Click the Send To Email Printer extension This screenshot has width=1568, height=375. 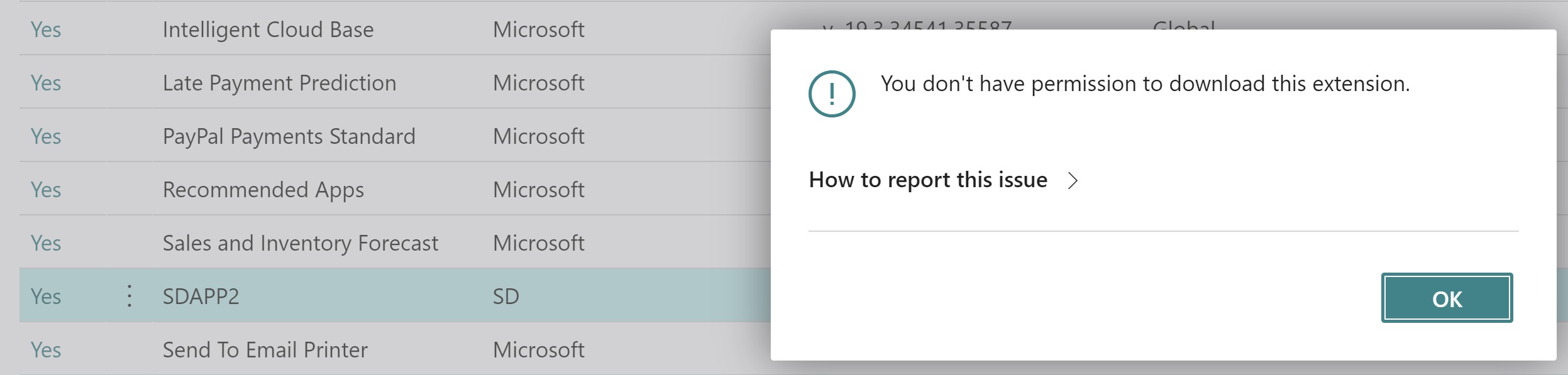click(265, 350)
